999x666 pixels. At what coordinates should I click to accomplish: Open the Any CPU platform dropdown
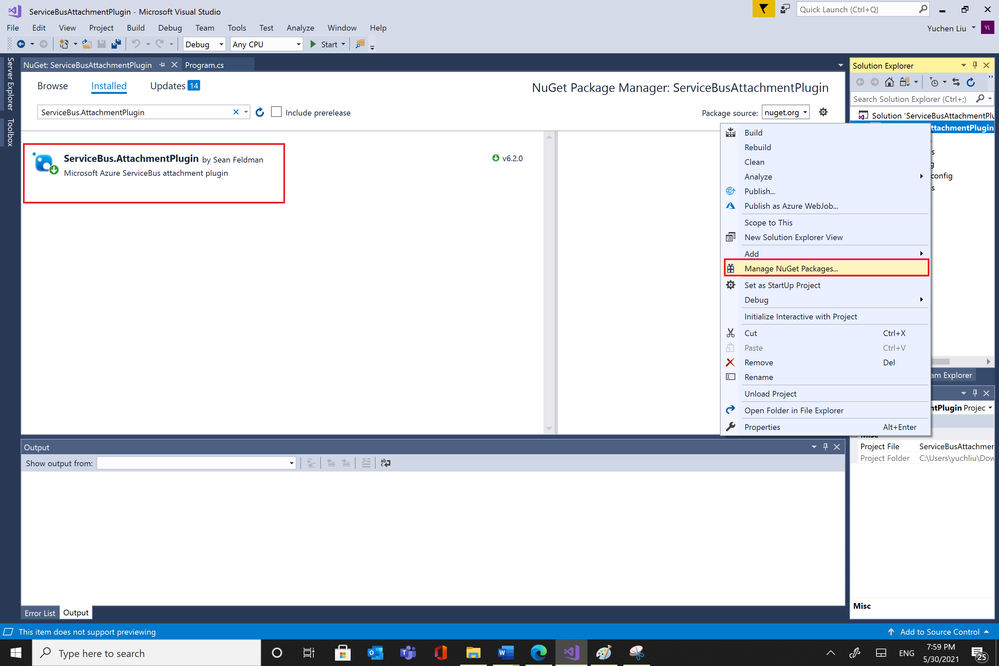point(266,44)
